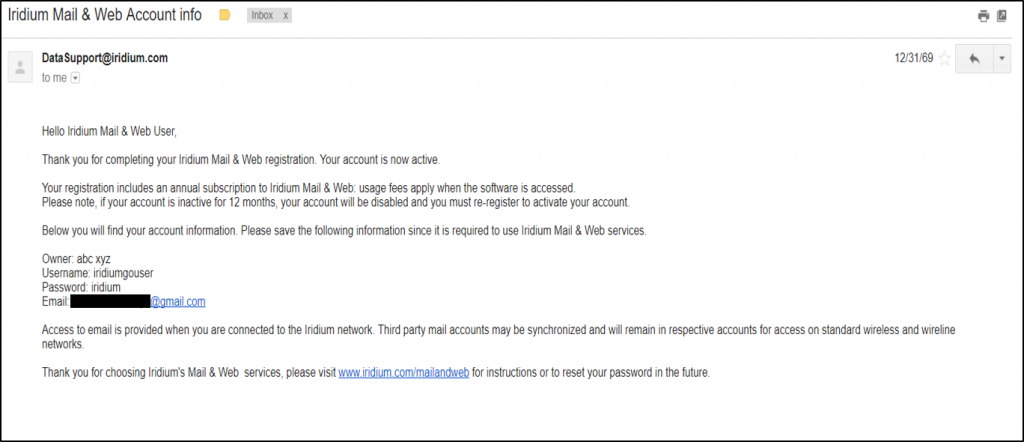Print the Iridium account info email

pos(983,16)
